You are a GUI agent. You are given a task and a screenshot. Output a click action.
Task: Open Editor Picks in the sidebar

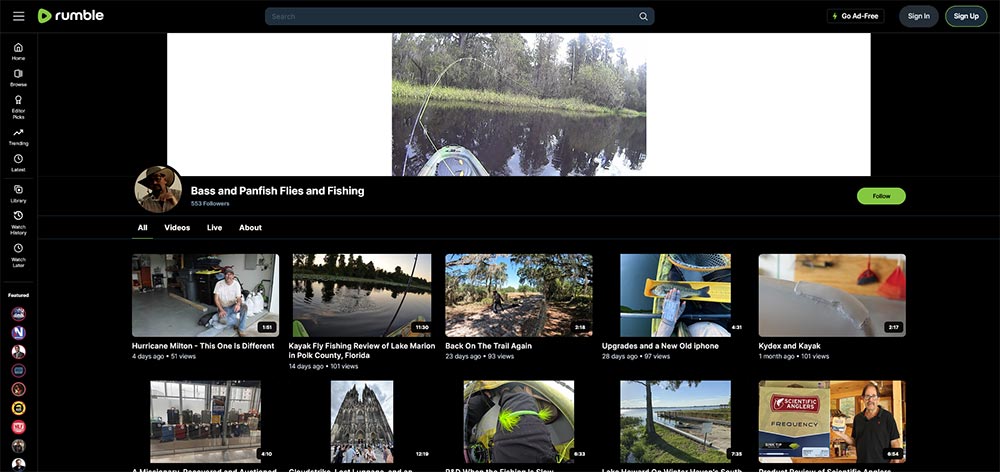18,107
